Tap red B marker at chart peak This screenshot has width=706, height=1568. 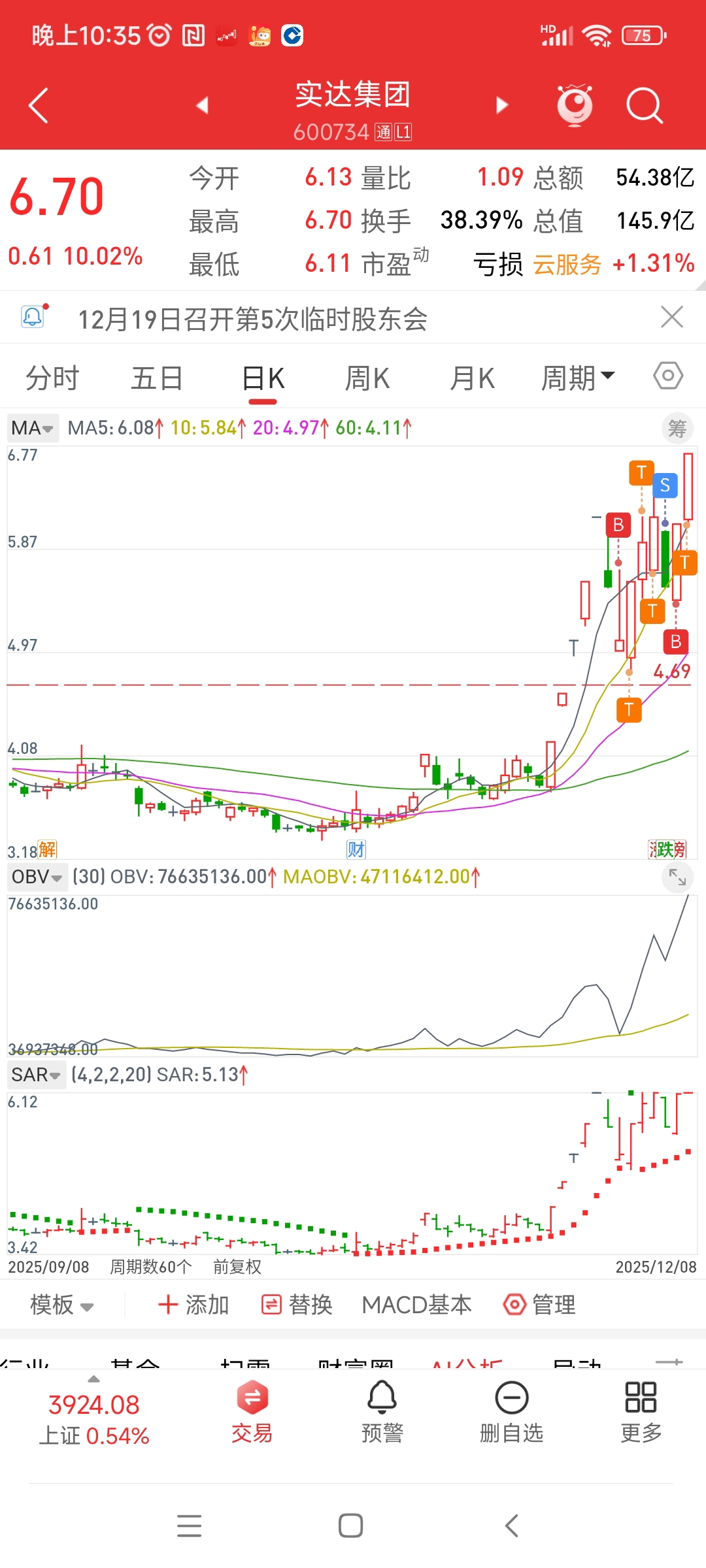coord(618,525)
